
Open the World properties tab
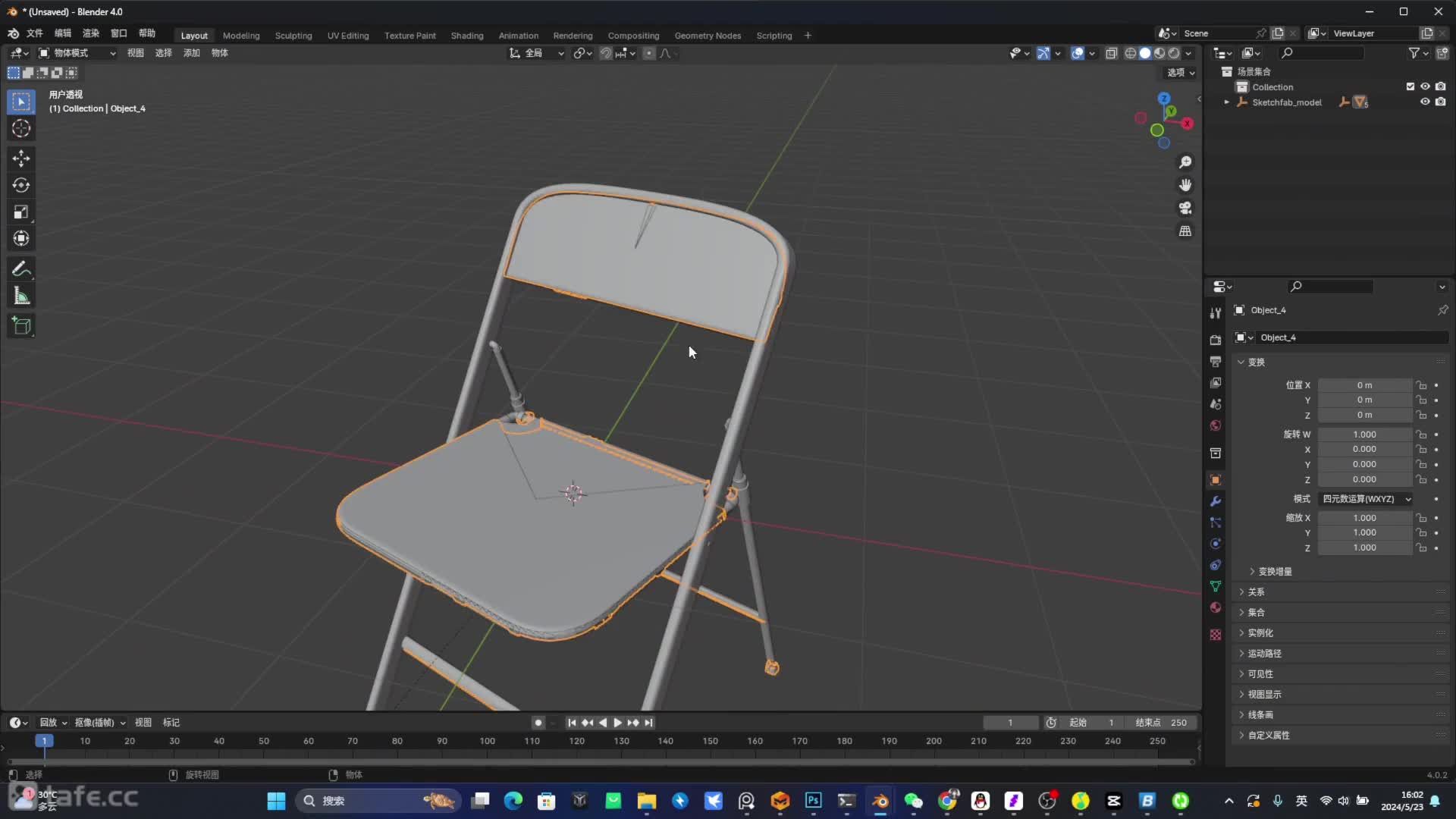tap(1216, 425)
